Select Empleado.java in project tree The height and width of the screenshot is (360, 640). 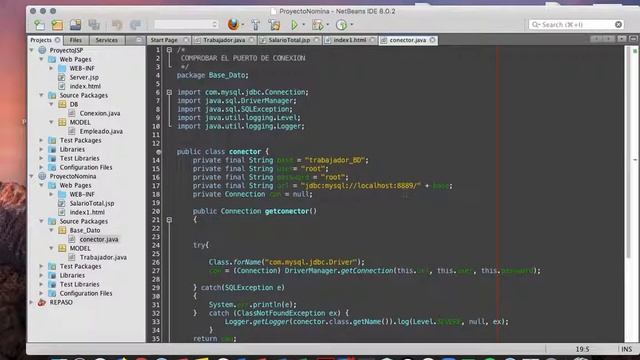pos(101,131)
